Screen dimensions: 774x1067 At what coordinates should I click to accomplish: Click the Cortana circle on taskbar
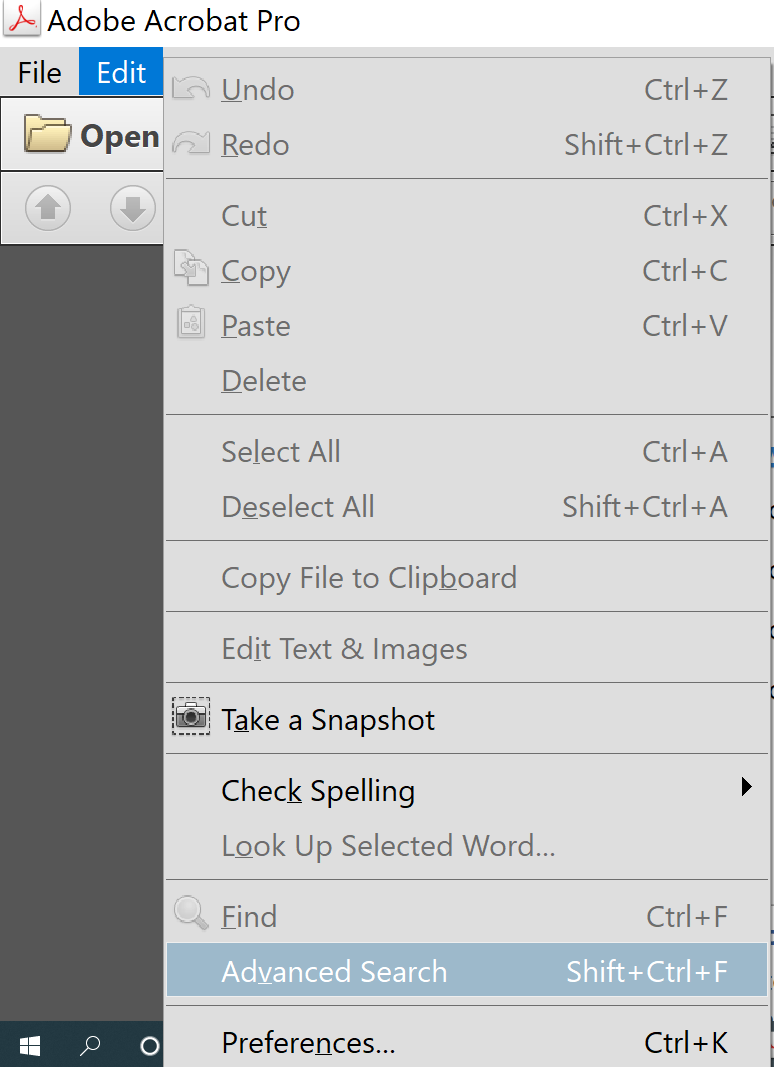coord(149,1046)
